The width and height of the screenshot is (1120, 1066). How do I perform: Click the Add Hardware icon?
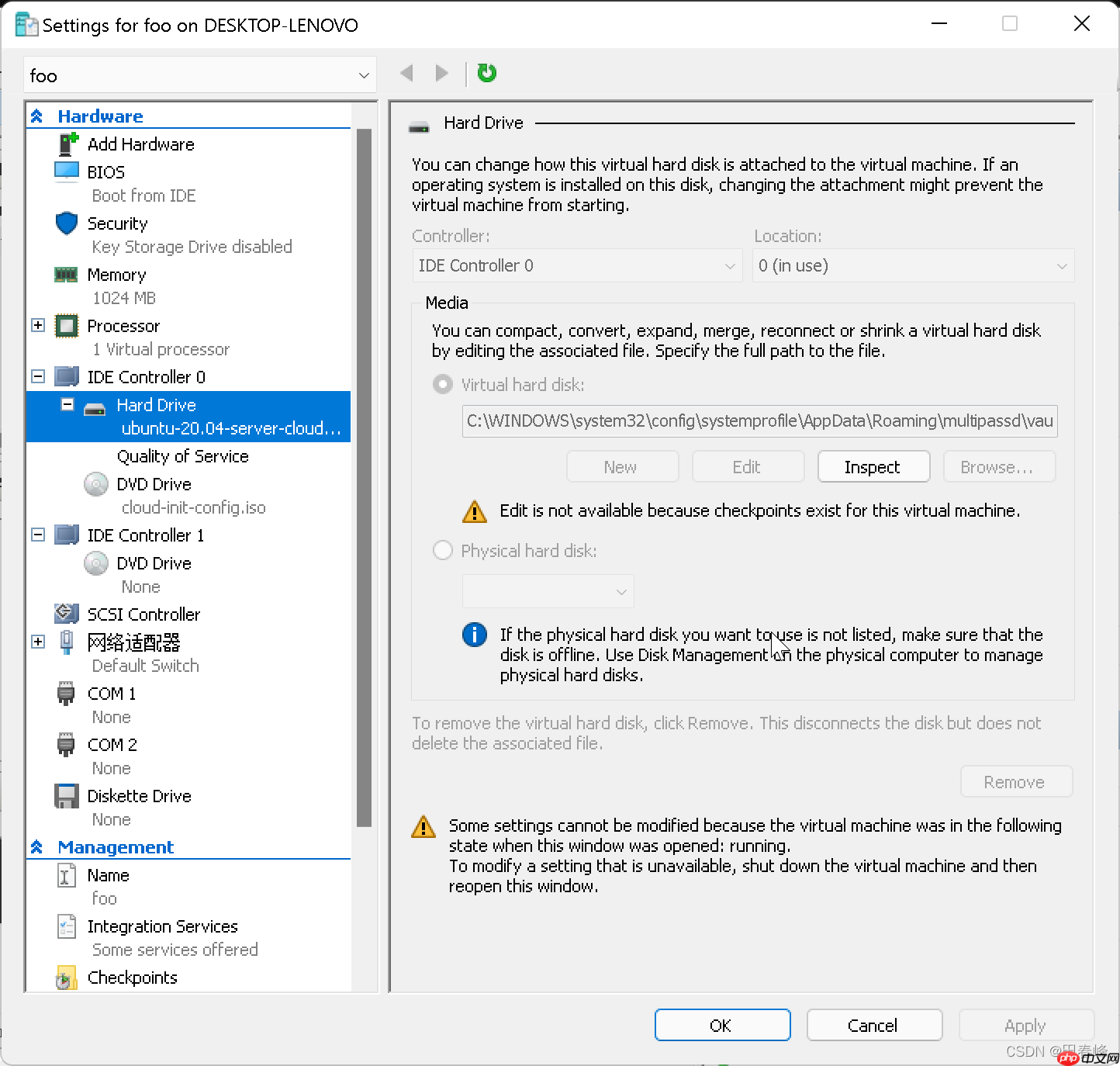(x=68, y=144)
